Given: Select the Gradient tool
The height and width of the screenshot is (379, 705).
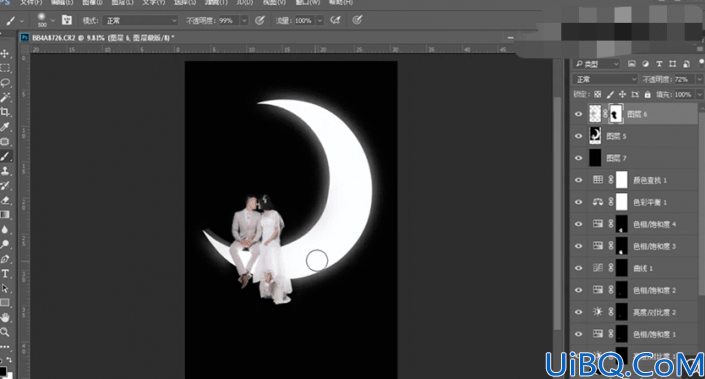Looking at the screenshot, I should click(5, 214).
